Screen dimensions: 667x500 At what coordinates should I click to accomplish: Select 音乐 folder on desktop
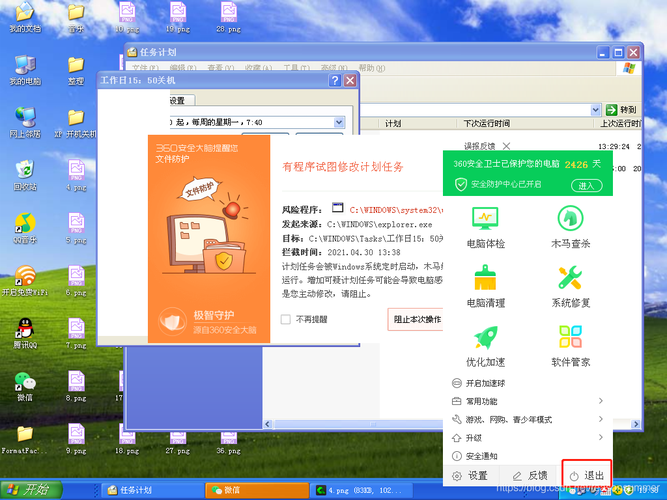(x=76, y=17)
